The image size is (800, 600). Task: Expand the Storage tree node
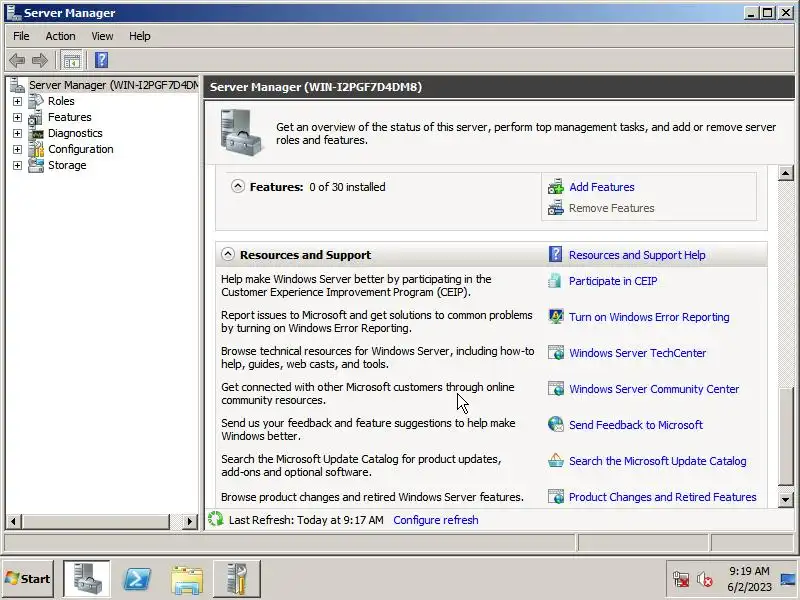[17, 165]
